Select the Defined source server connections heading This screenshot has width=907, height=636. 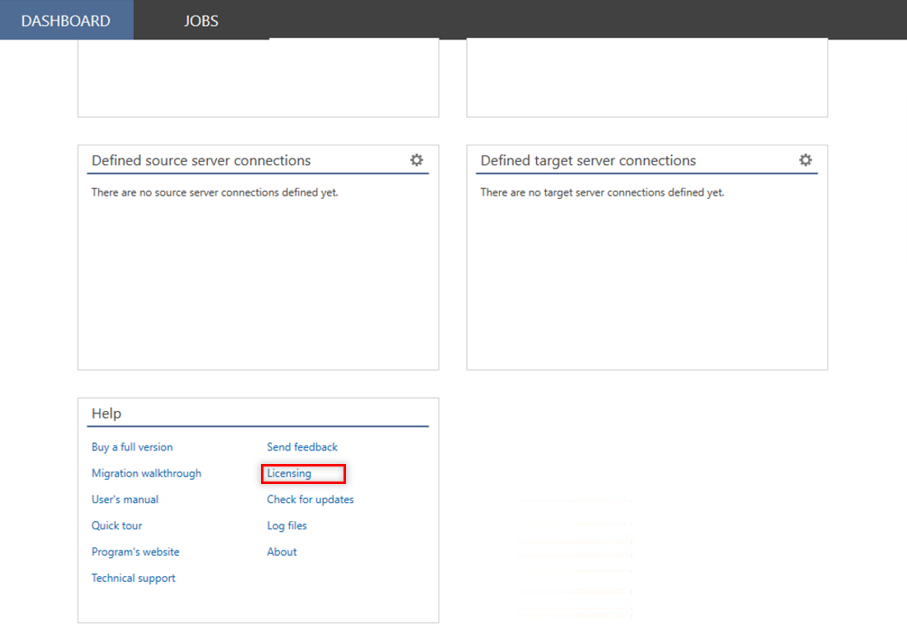tap(201, 160)
